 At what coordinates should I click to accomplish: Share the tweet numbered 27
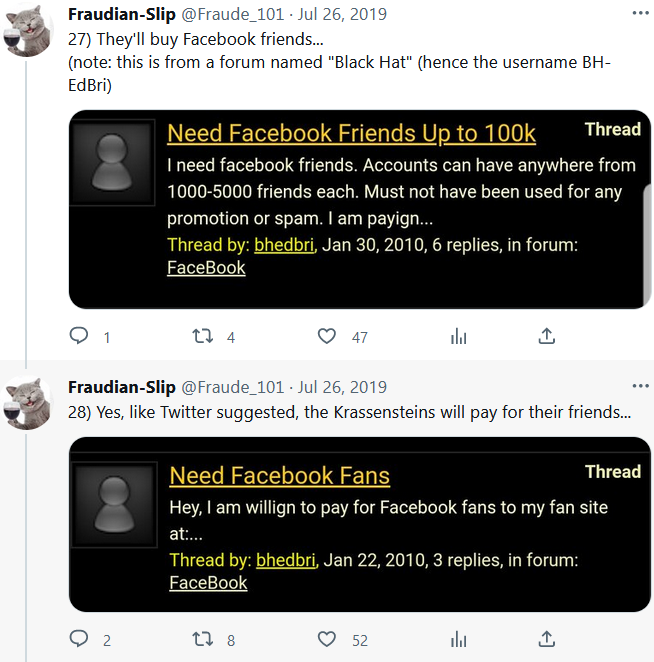(x=547, y=337)
